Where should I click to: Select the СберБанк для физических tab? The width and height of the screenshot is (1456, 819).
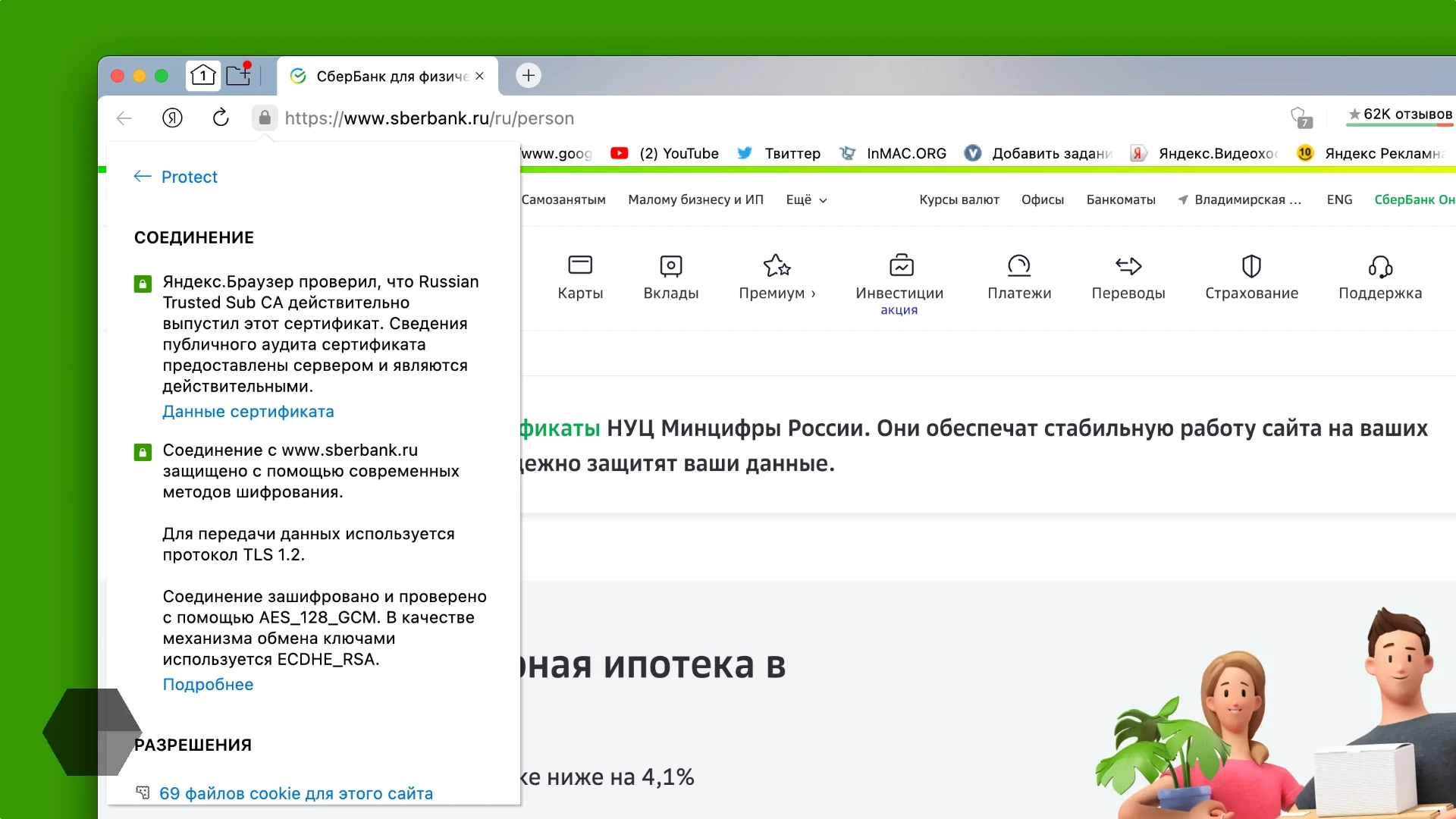click(x=388, y=76)
